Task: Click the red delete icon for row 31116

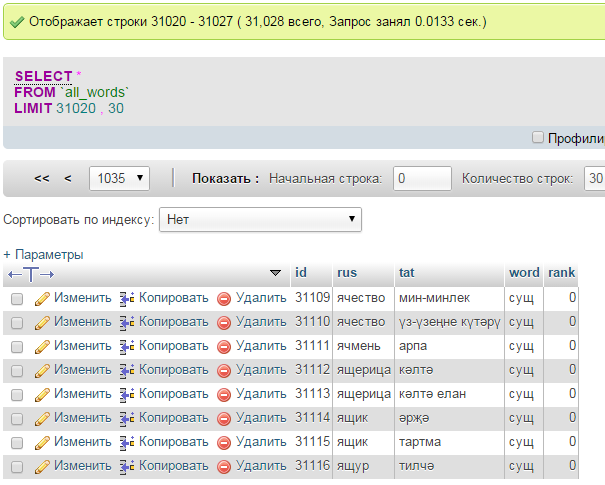Action: coord(224,466)
